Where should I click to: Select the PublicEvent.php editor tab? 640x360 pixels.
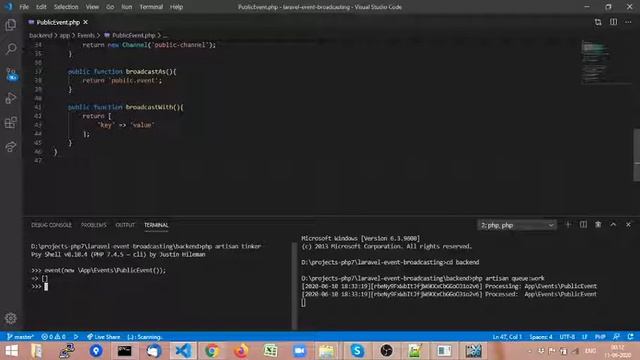pyautogui.click(x=58, y=22)
